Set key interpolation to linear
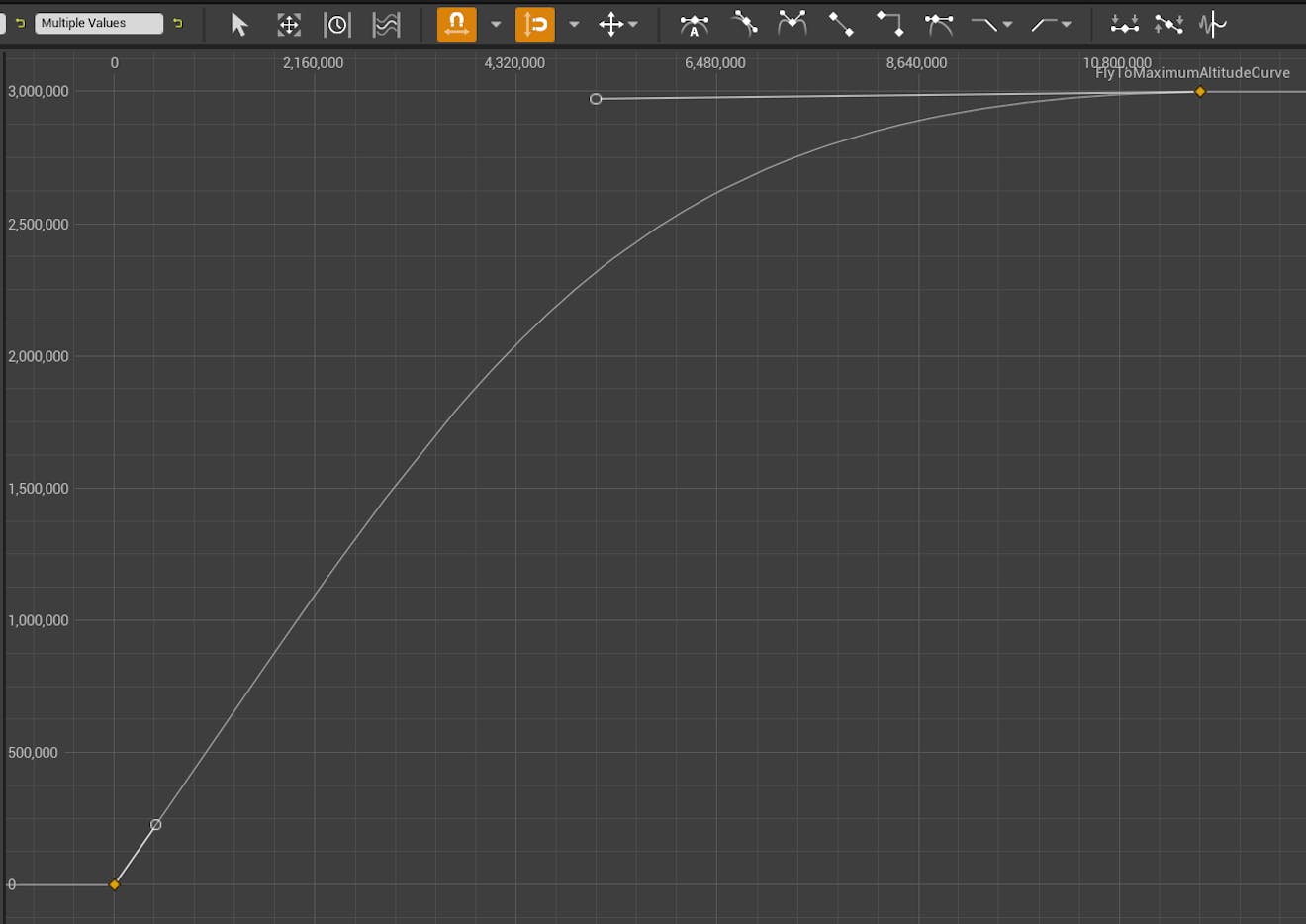1306x924 pixels. 841,25
